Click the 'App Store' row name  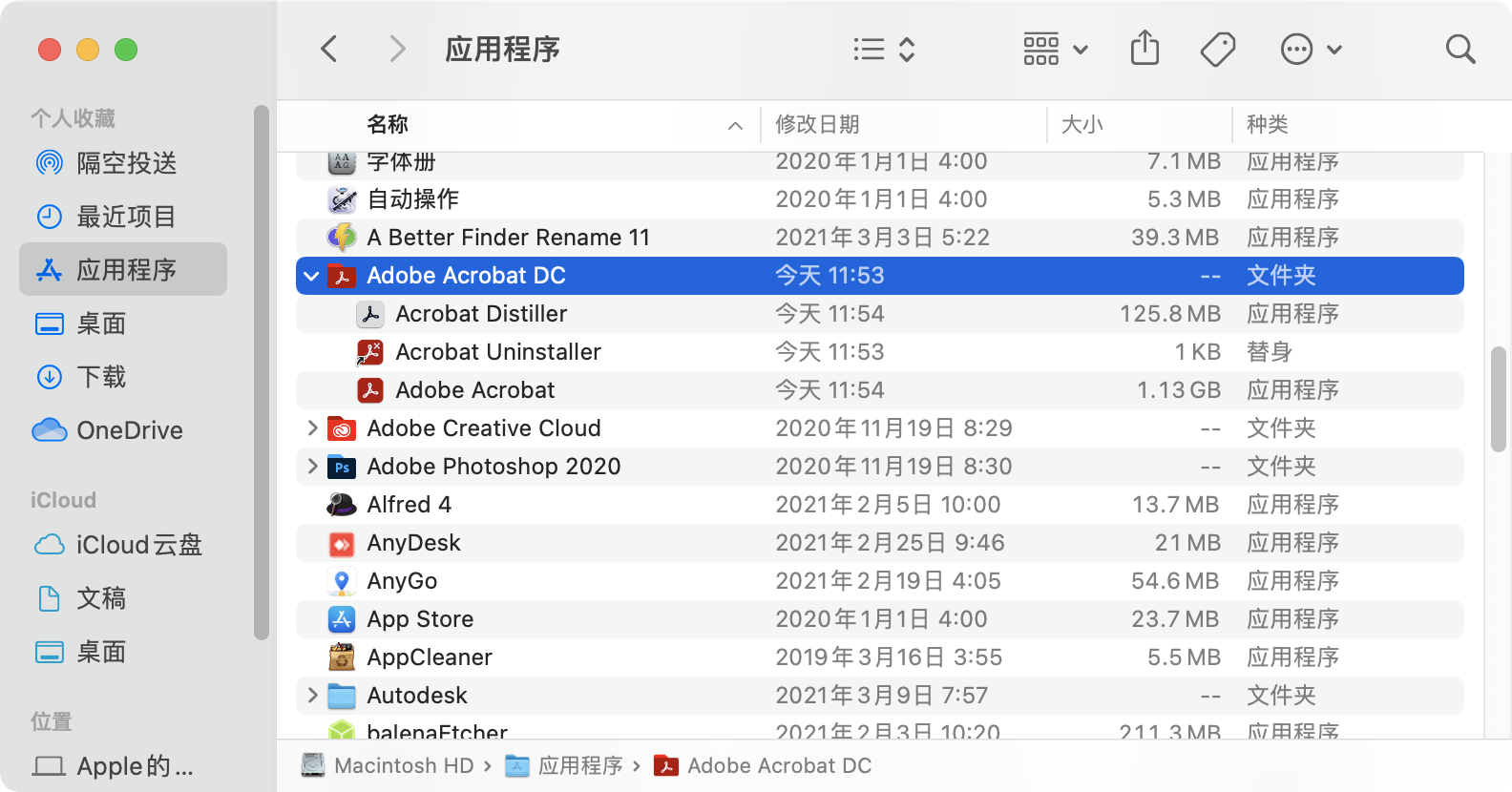(420, 619)
